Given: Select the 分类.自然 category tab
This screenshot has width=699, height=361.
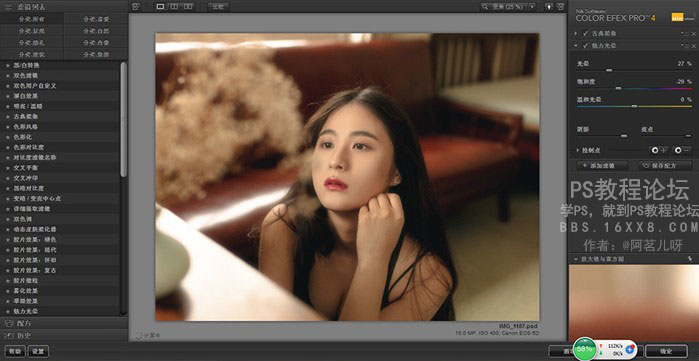Looking at the screenshot, I should point(96,31).
